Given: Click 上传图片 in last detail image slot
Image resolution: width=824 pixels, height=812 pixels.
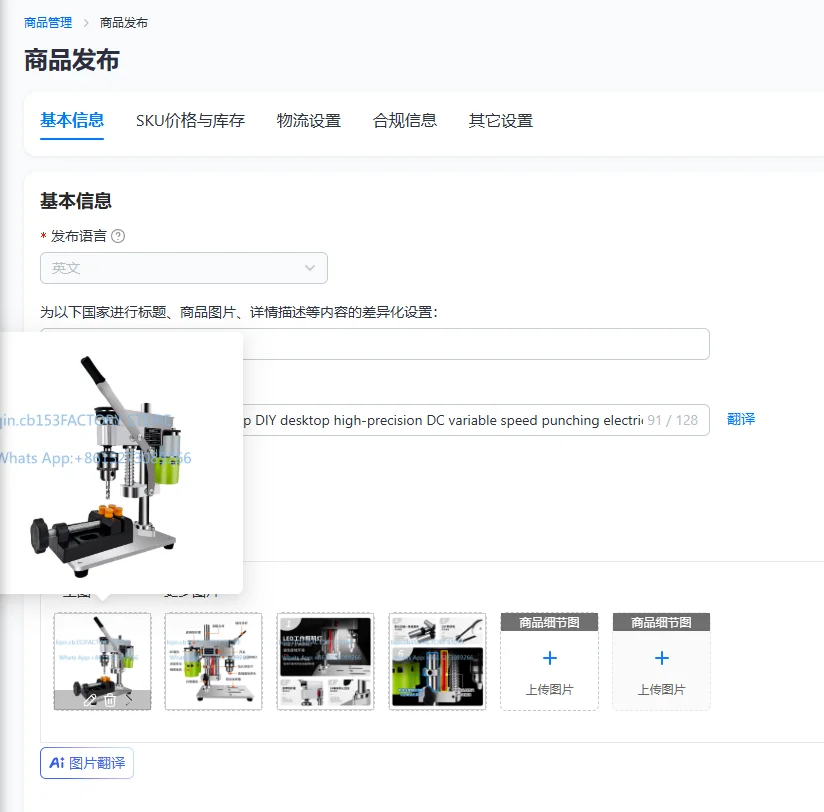Looking at the screenshot, I should (x=662, y=690).
